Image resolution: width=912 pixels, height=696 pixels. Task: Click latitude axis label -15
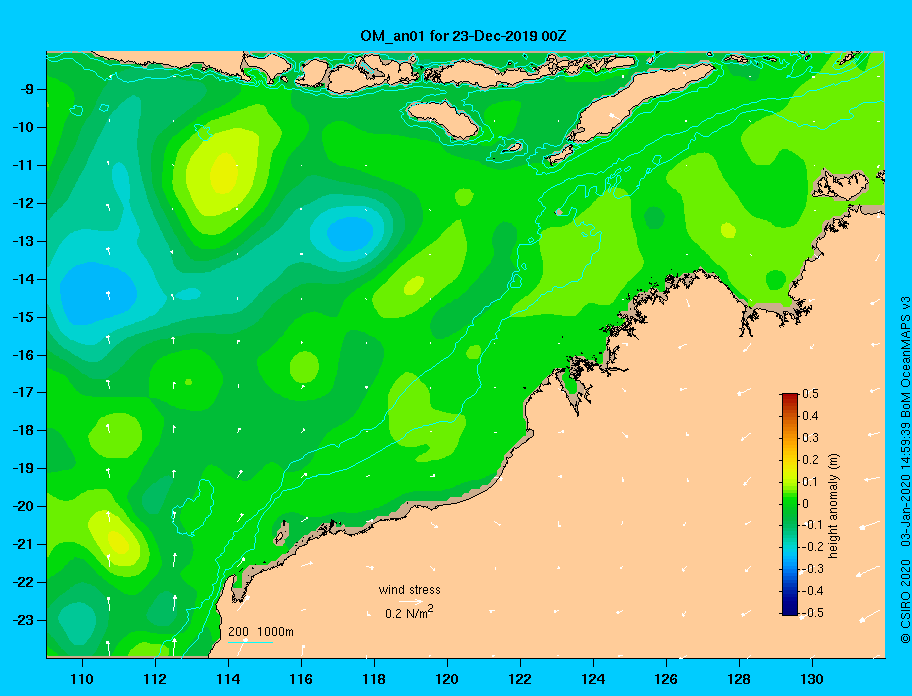[22, 317]
